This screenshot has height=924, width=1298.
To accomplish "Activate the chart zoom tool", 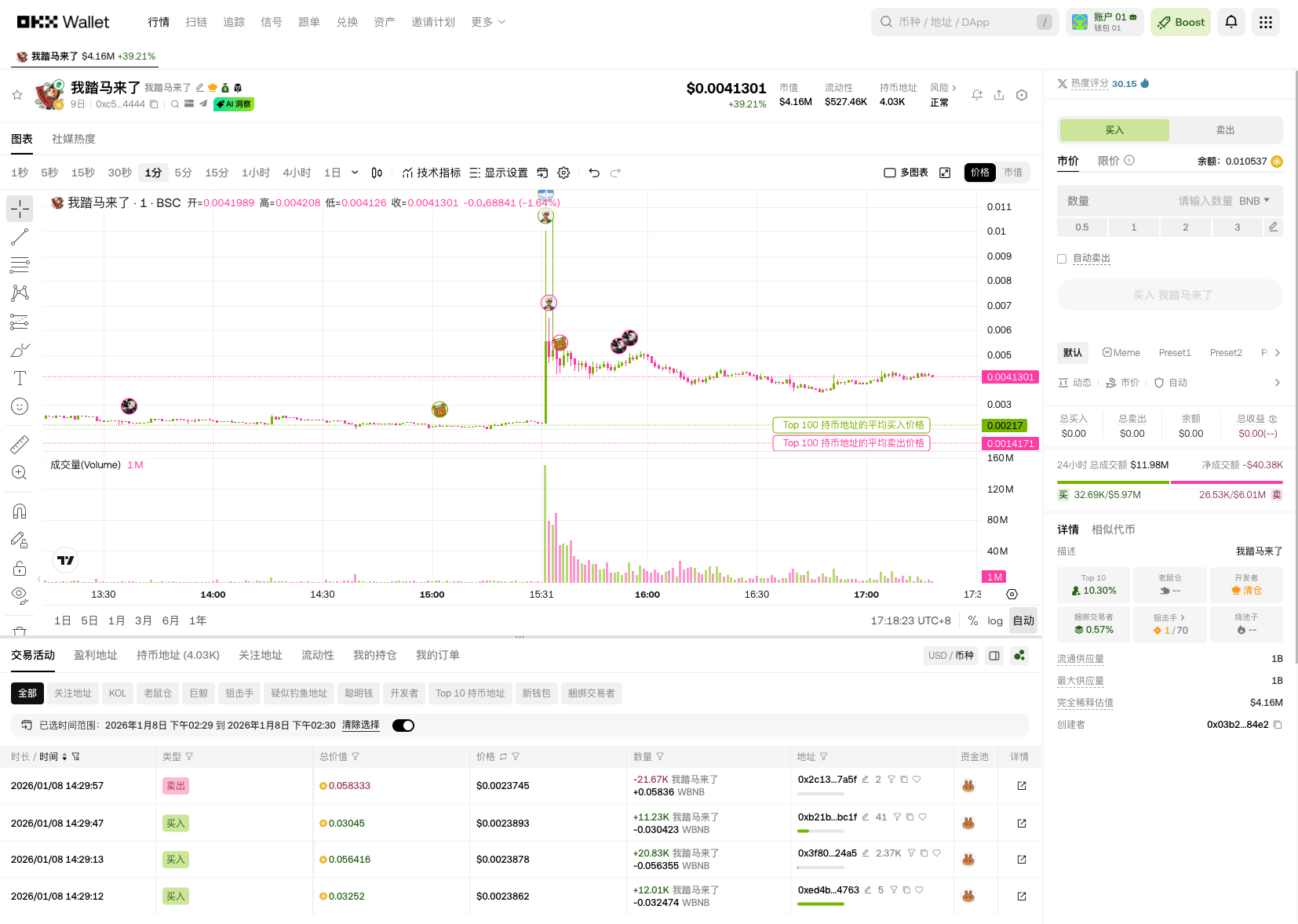I will [x=20, y=472].
